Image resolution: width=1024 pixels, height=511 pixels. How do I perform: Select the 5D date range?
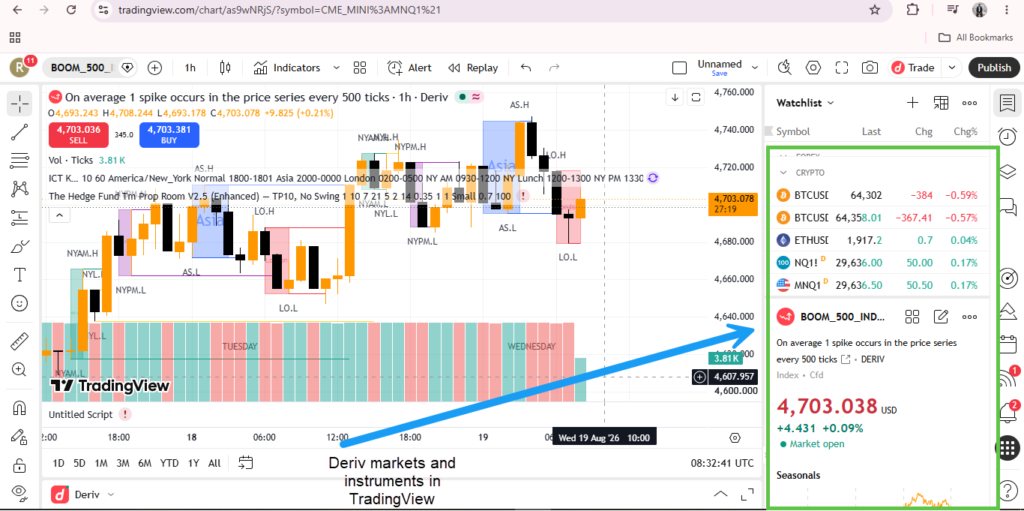point(79,463)
